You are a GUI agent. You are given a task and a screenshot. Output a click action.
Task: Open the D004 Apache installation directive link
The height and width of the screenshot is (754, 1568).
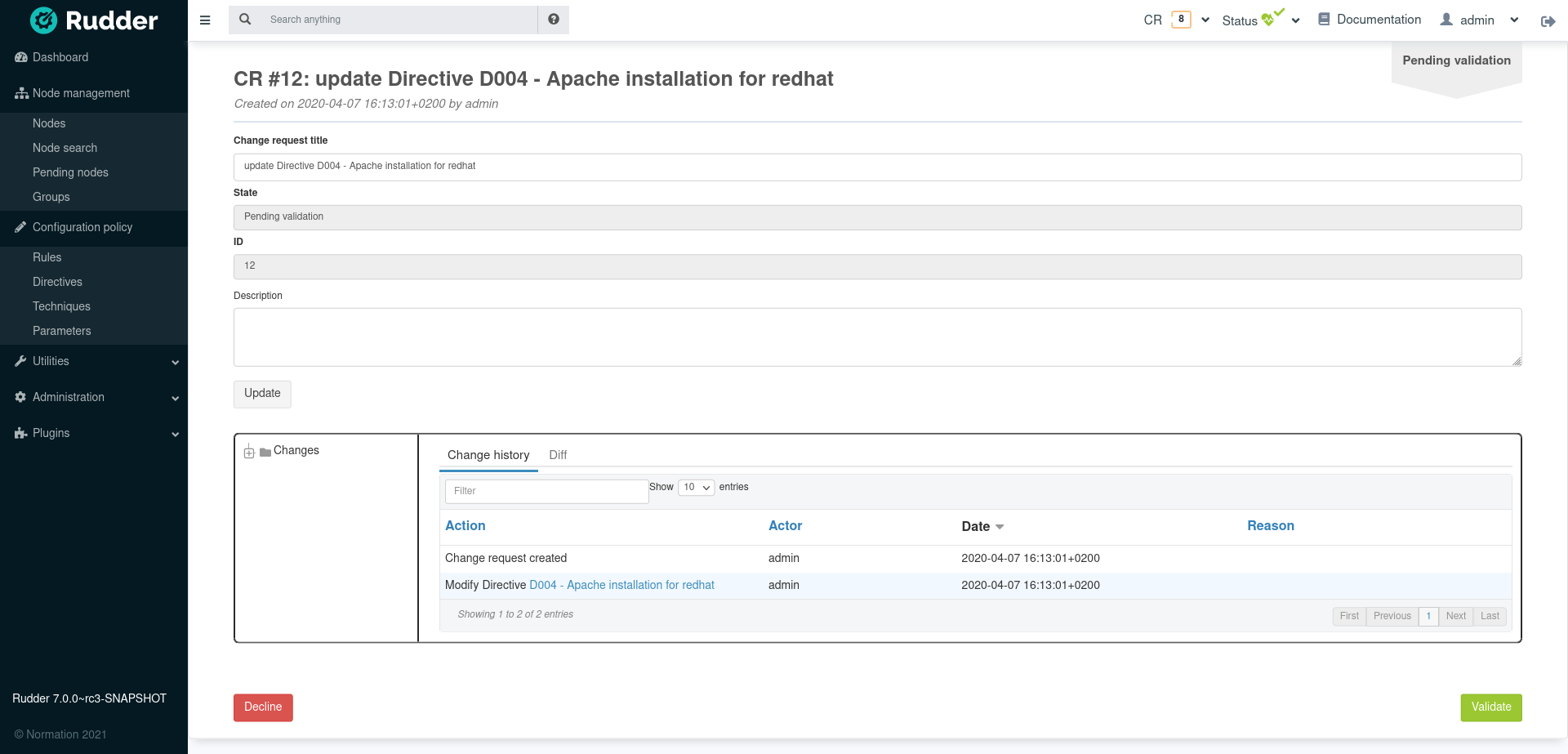click(x=621, y=585)
